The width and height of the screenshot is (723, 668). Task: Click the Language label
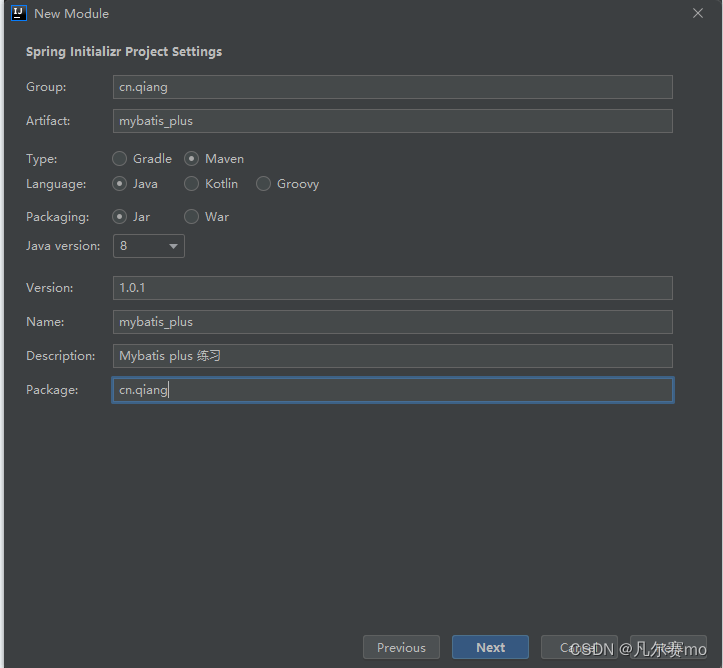click(56, 184)
